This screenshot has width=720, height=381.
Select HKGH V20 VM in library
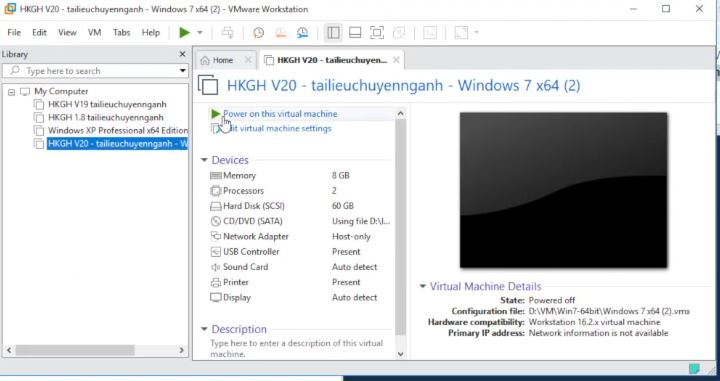tap(118, 144)
